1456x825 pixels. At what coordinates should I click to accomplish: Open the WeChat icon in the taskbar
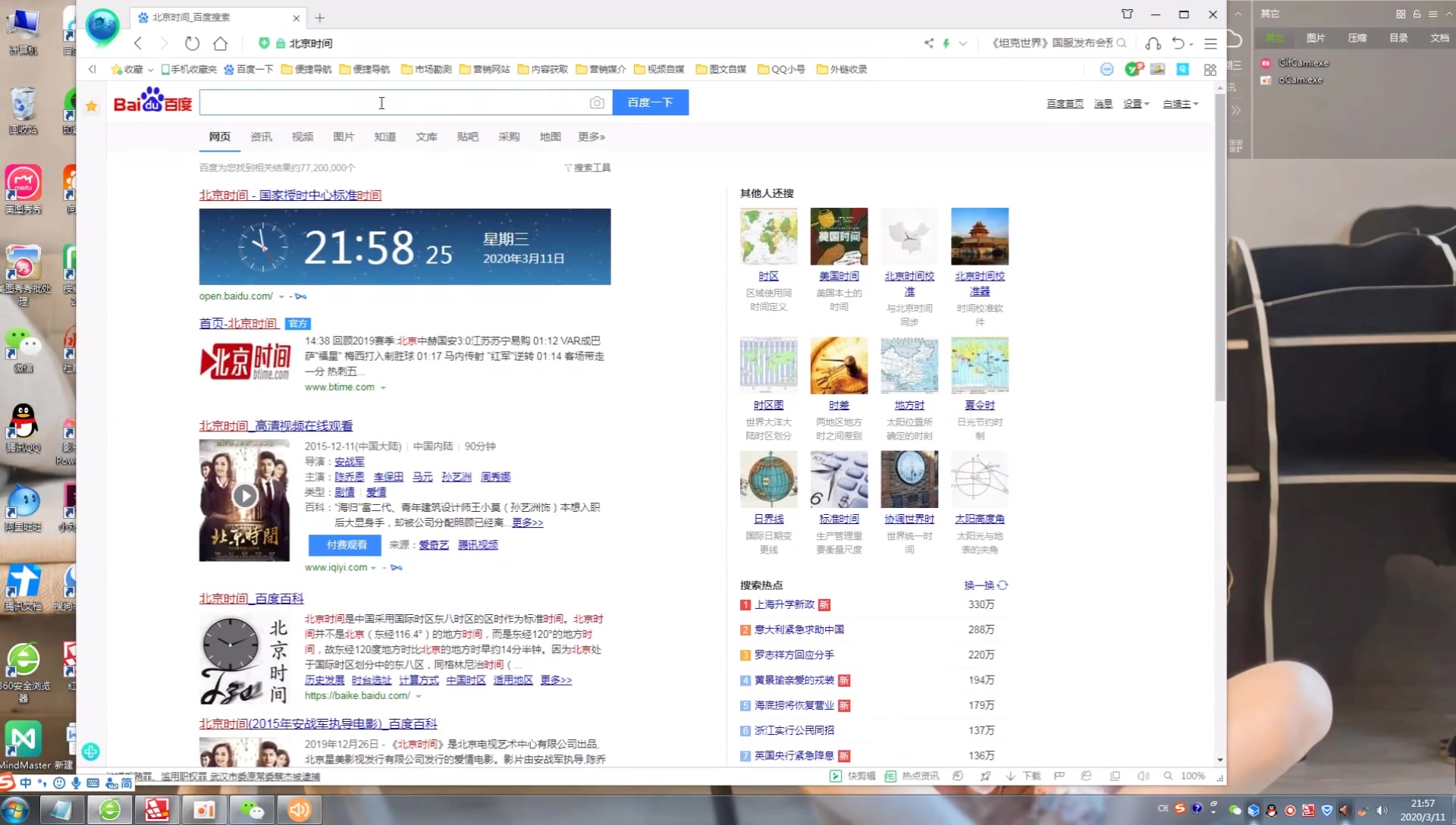tap(252, 809)
